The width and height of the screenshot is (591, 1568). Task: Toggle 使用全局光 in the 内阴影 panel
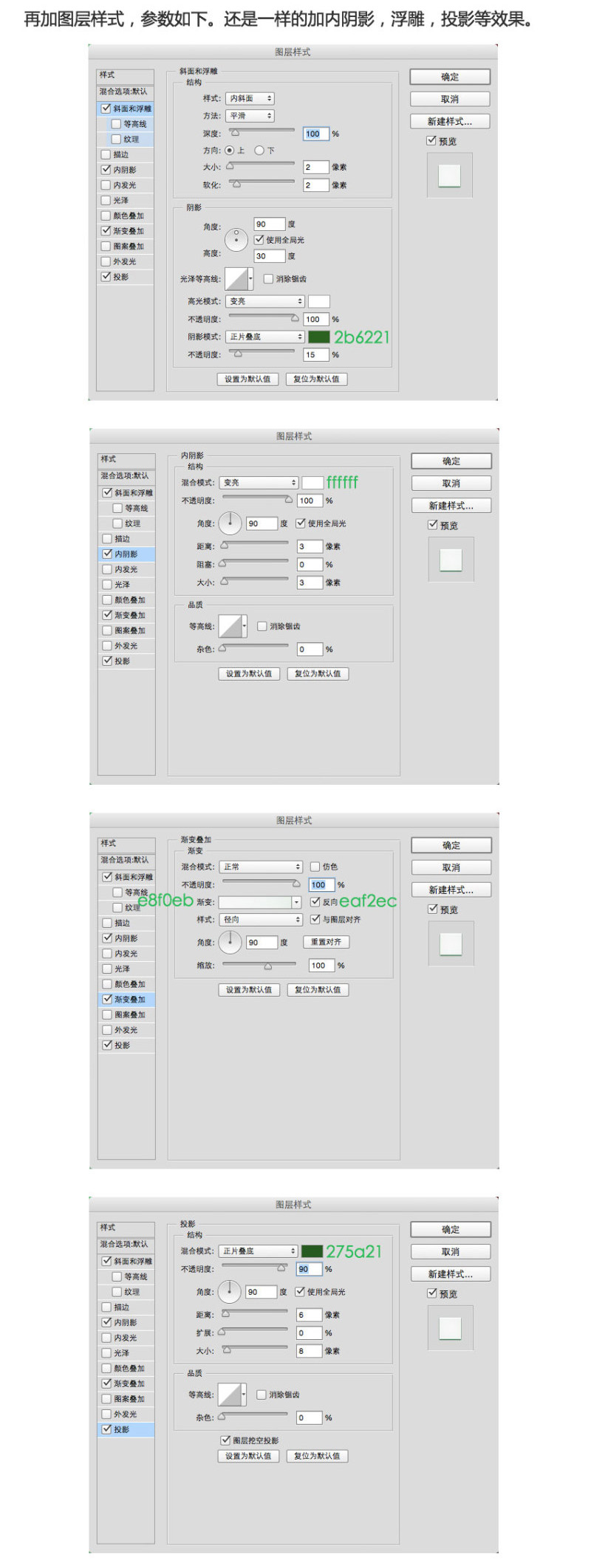[x=301, y=523]
